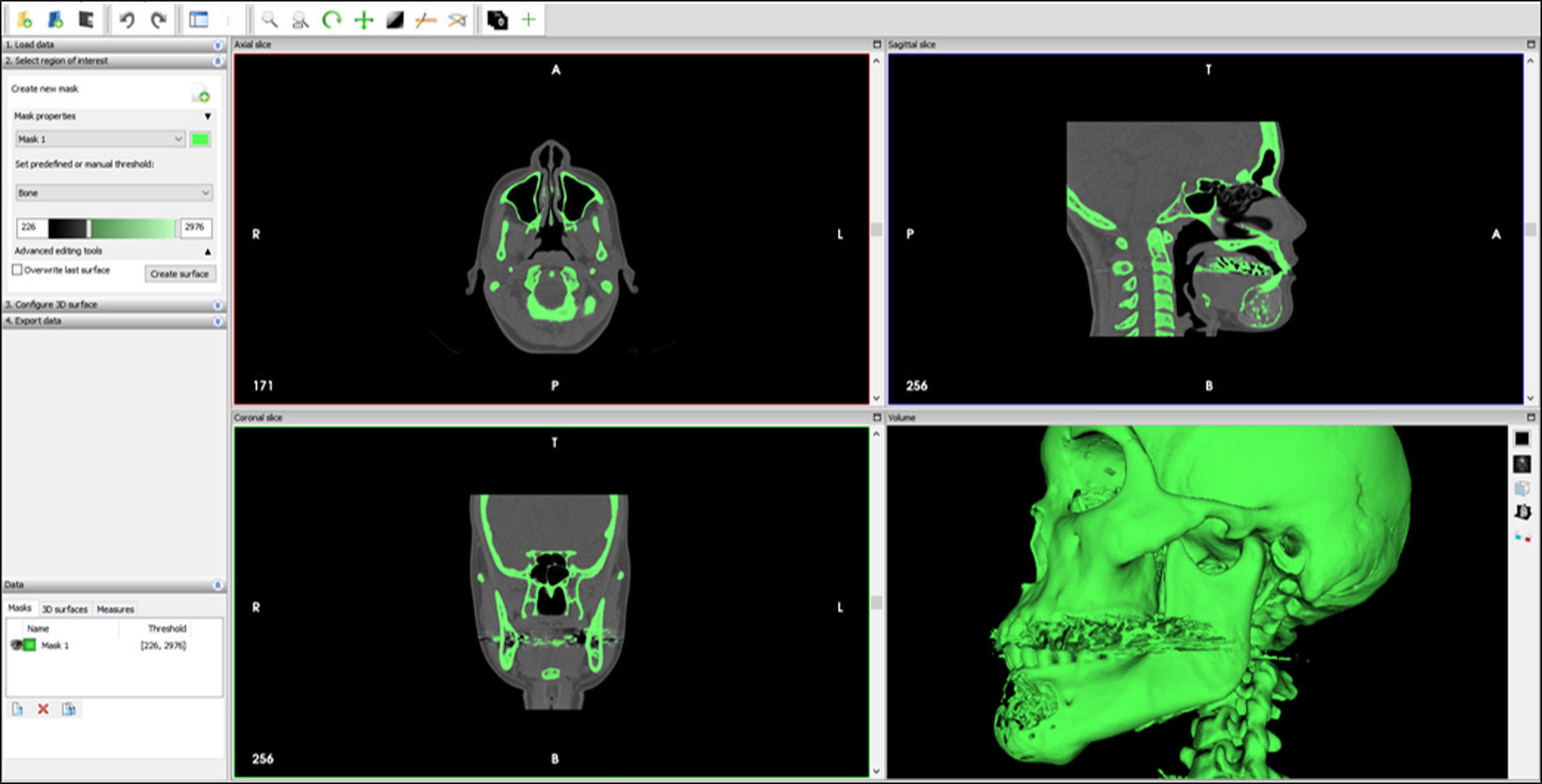Open the Bone threshold preset dropdown
The image size is (1542, 784).
pos(114,193)
